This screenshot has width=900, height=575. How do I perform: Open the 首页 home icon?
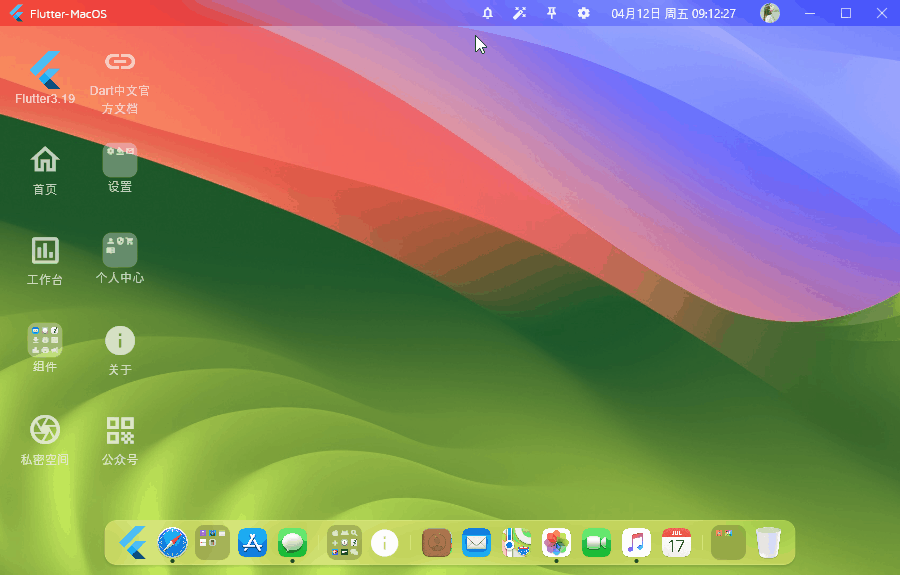coord(45,170)
